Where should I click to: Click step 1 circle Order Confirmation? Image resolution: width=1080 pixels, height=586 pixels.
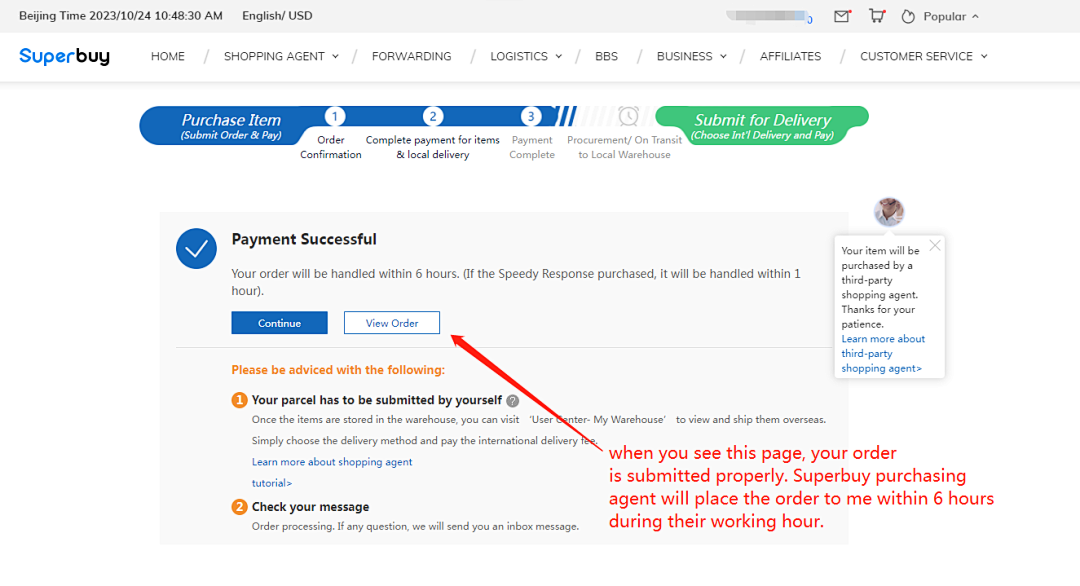(335, 116)
